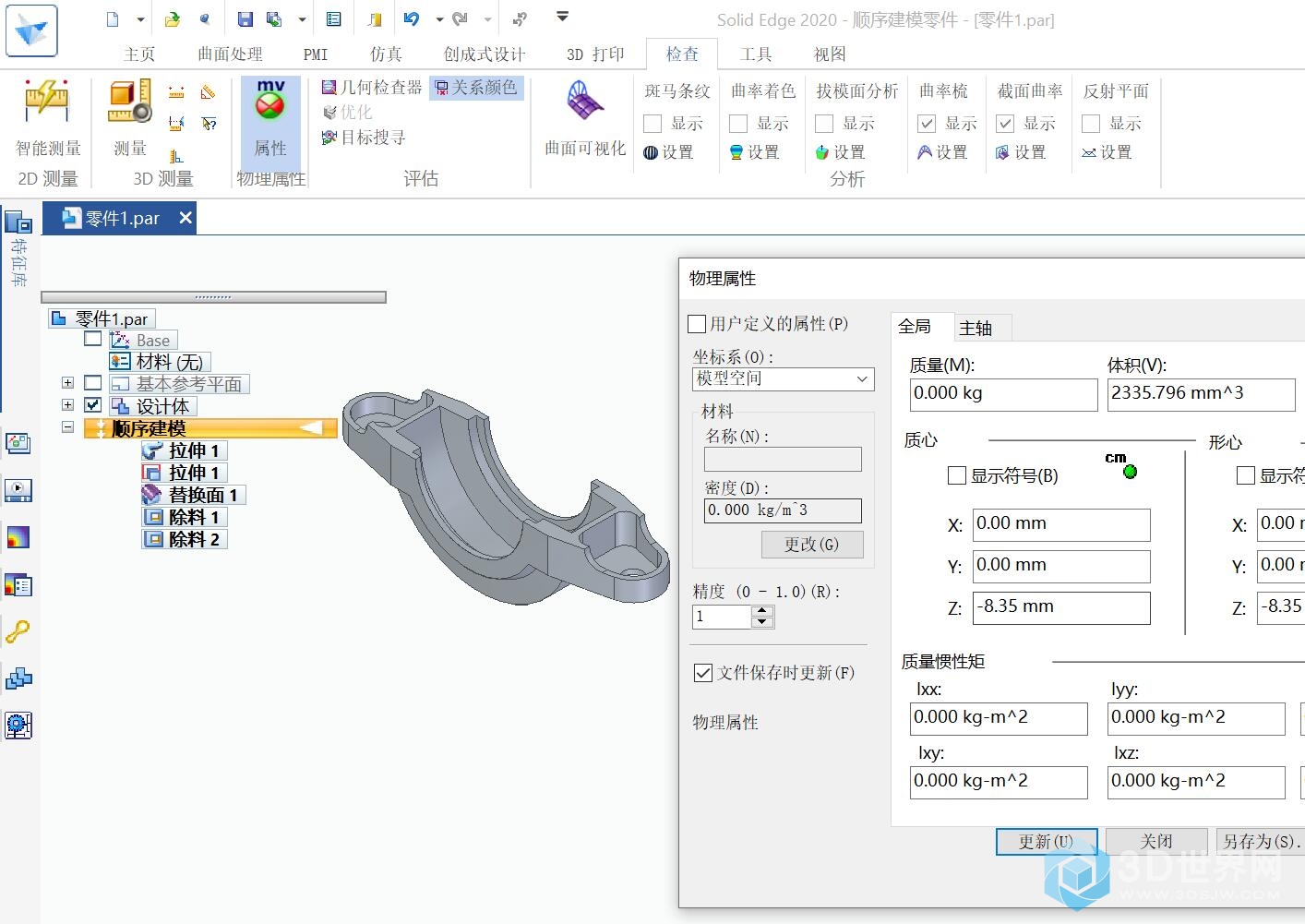Toggle update on file save (文件保存时更新) checkbox

coord(703,673)
